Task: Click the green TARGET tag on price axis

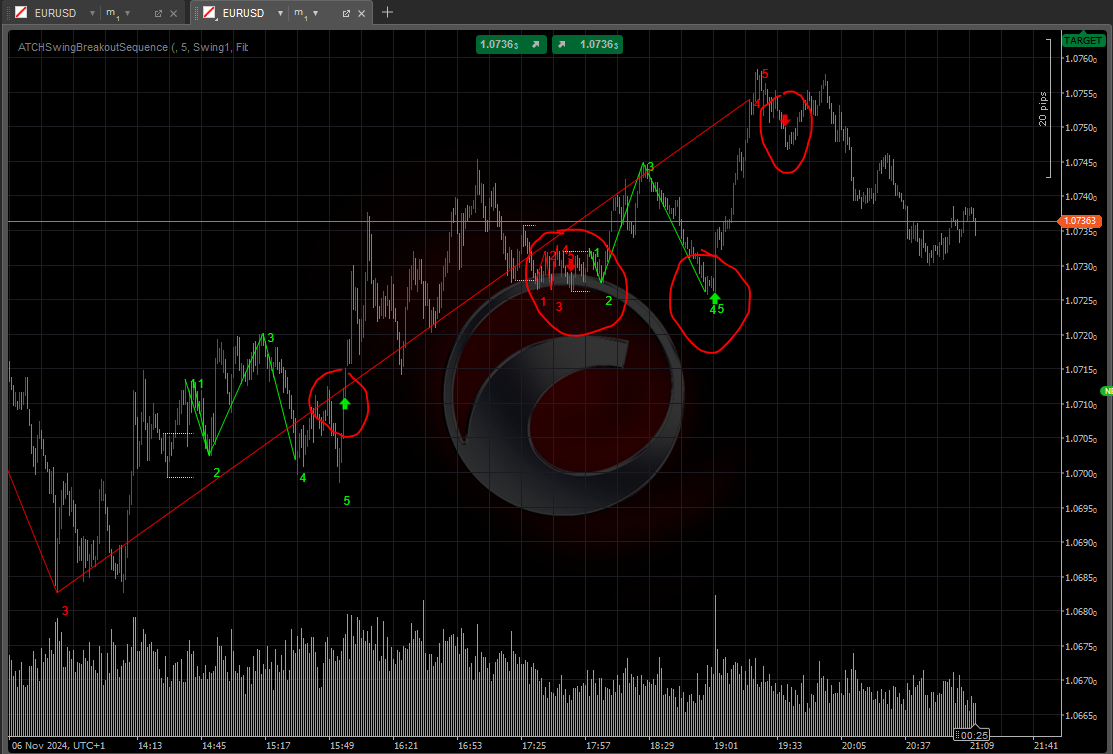Action: (1082, 40)
